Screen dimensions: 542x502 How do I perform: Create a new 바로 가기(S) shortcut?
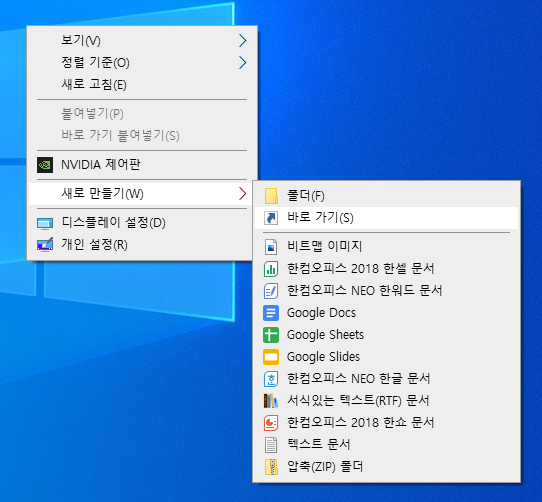coord(386,218)
